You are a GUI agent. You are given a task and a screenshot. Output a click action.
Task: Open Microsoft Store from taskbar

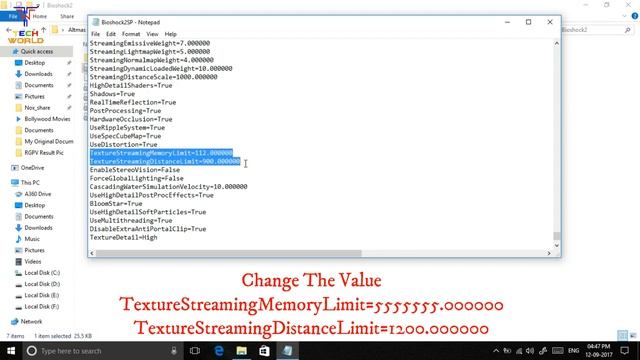[264, 351]
